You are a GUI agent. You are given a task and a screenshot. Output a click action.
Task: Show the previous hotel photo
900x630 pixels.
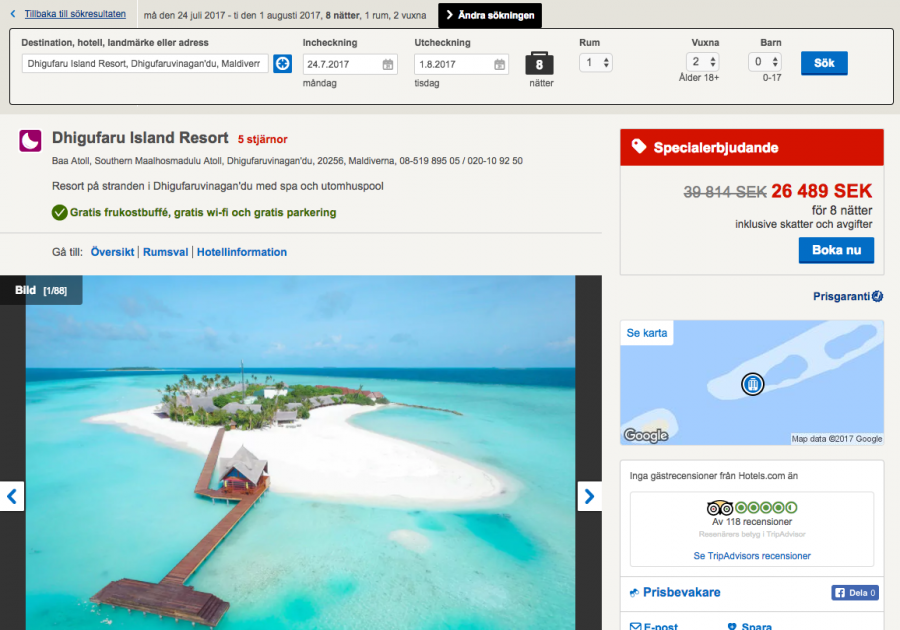click(12, 496)
